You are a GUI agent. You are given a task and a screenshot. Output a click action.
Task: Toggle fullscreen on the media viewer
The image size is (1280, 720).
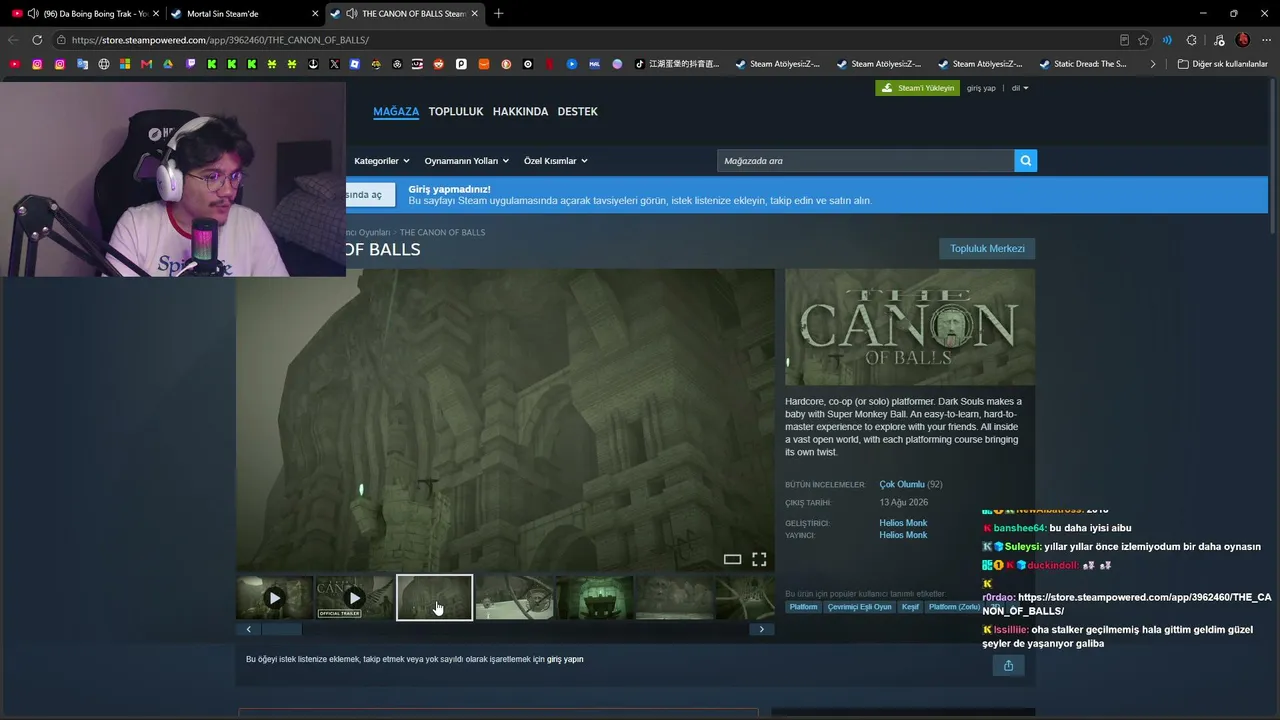click(x=759, y=560)
